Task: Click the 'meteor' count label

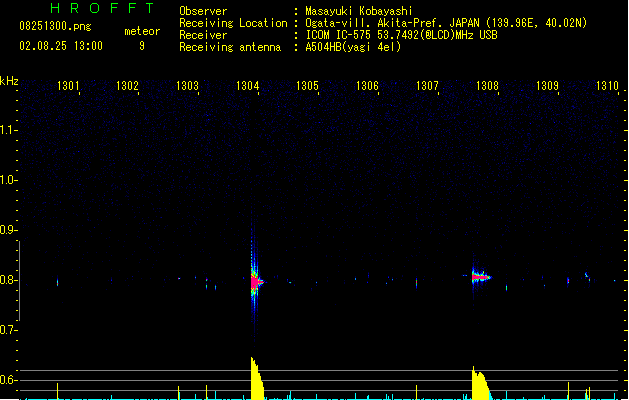Action: tap(142, 31)
